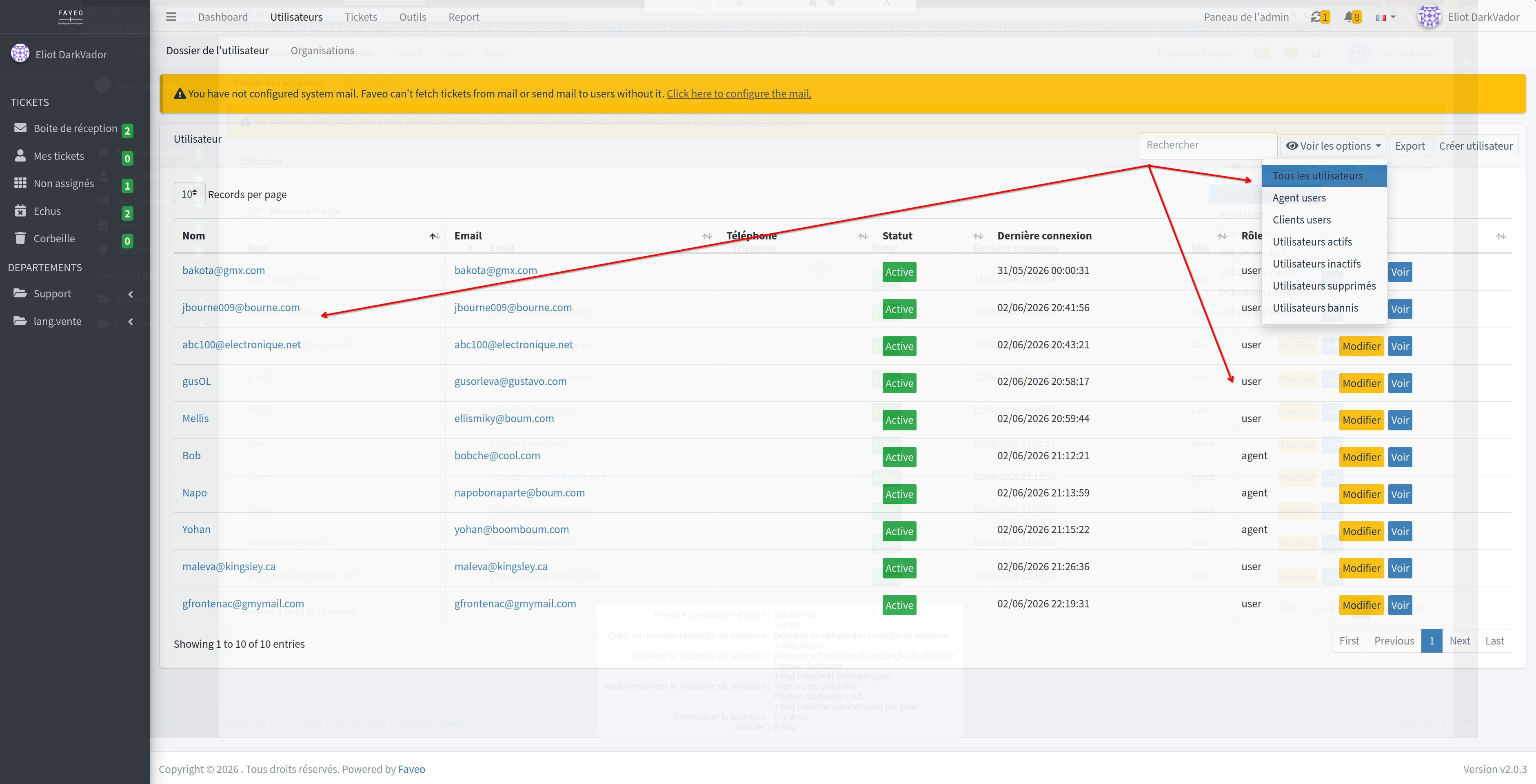Click the sidebar user avatar
The width and height of the screenshot is (1536, 784).
(20, 54)
